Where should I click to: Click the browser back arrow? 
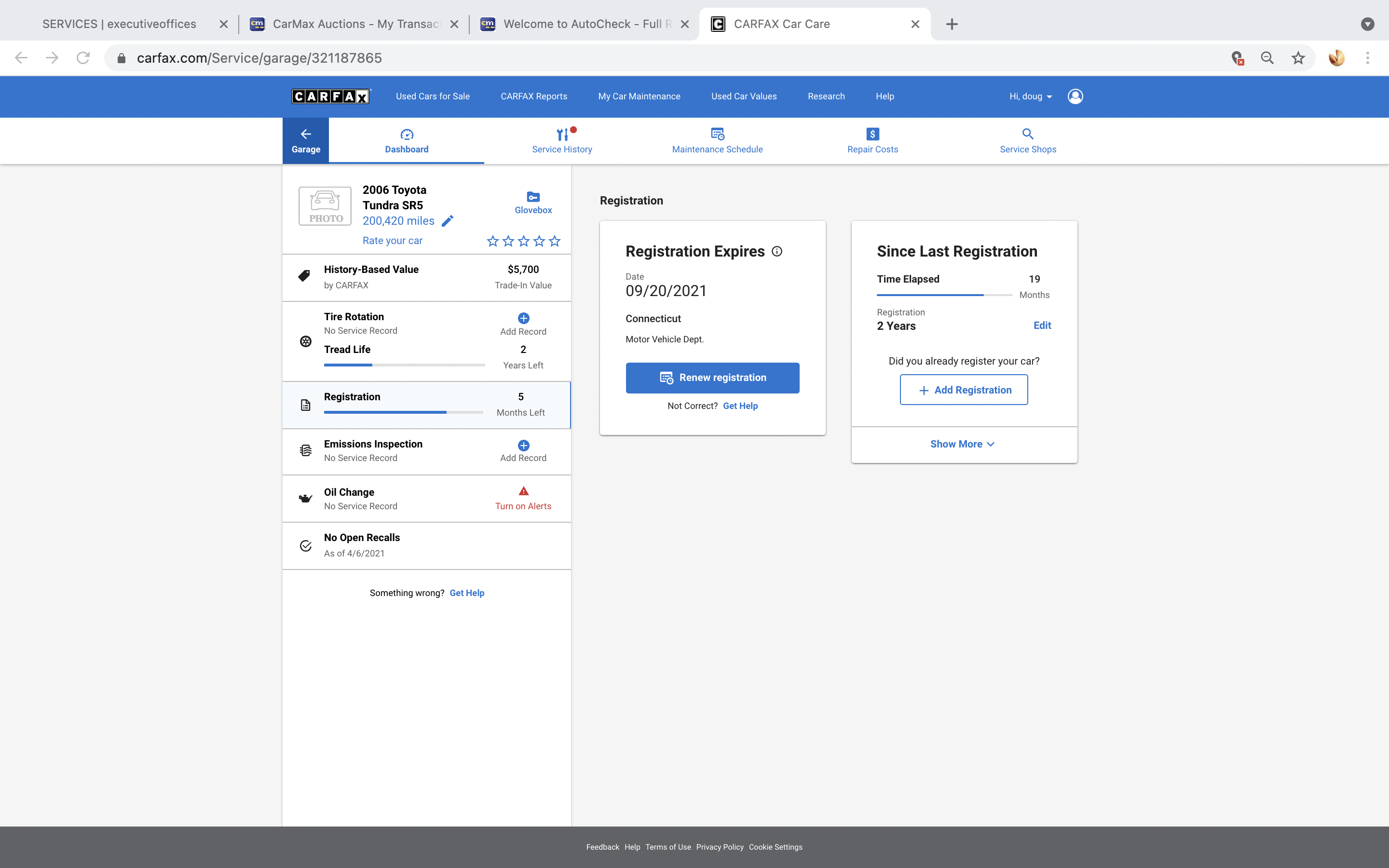21,58
